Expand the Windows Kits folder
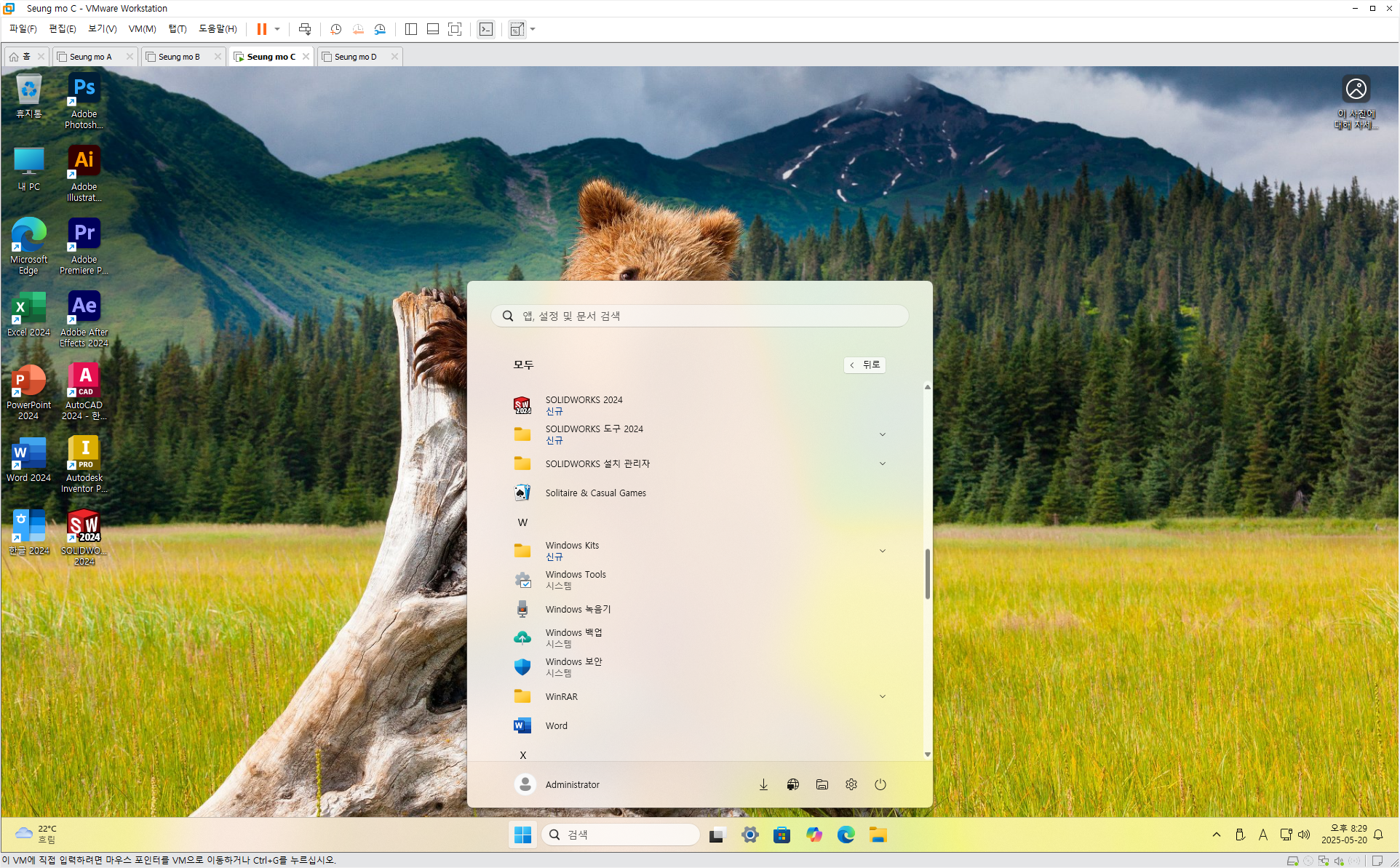 tap(882, 551)
